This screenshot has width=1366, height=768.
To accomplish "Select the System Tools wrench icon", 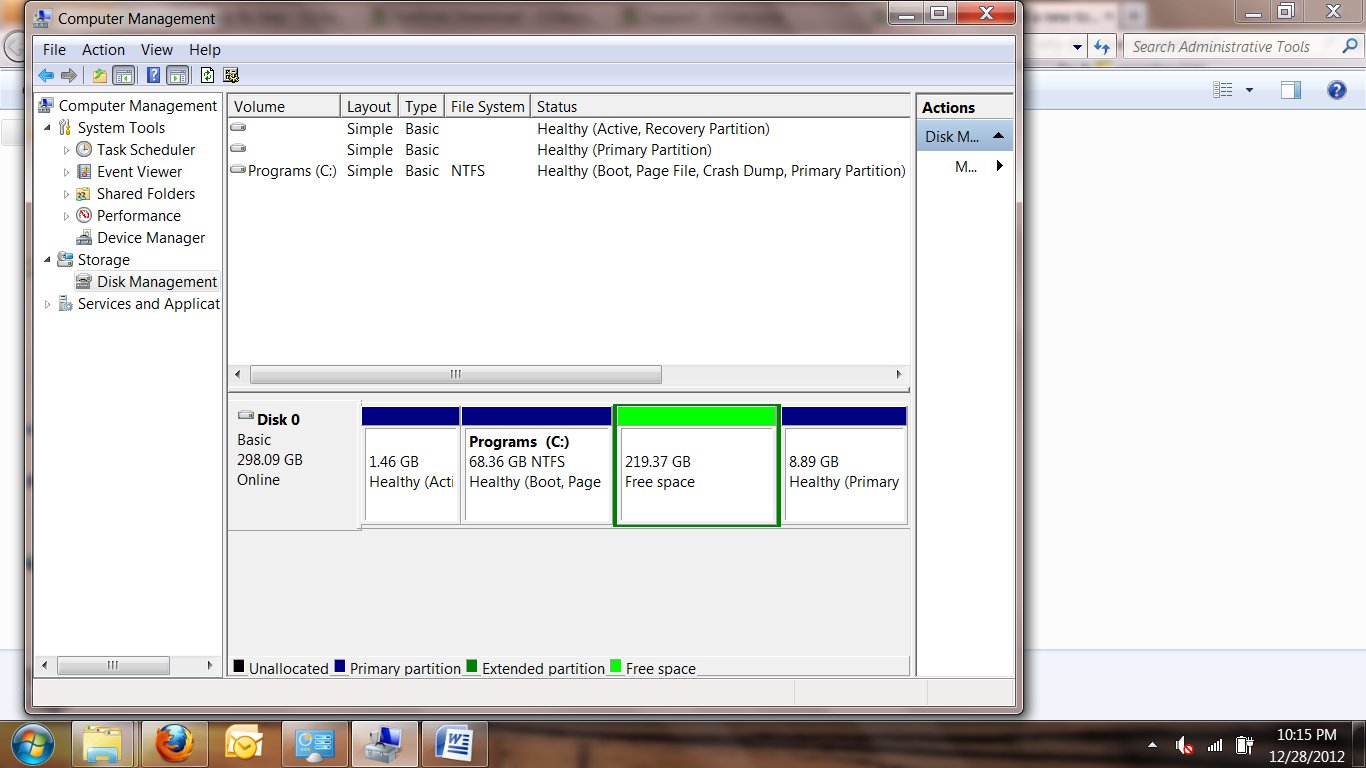I will pos(65,128).
